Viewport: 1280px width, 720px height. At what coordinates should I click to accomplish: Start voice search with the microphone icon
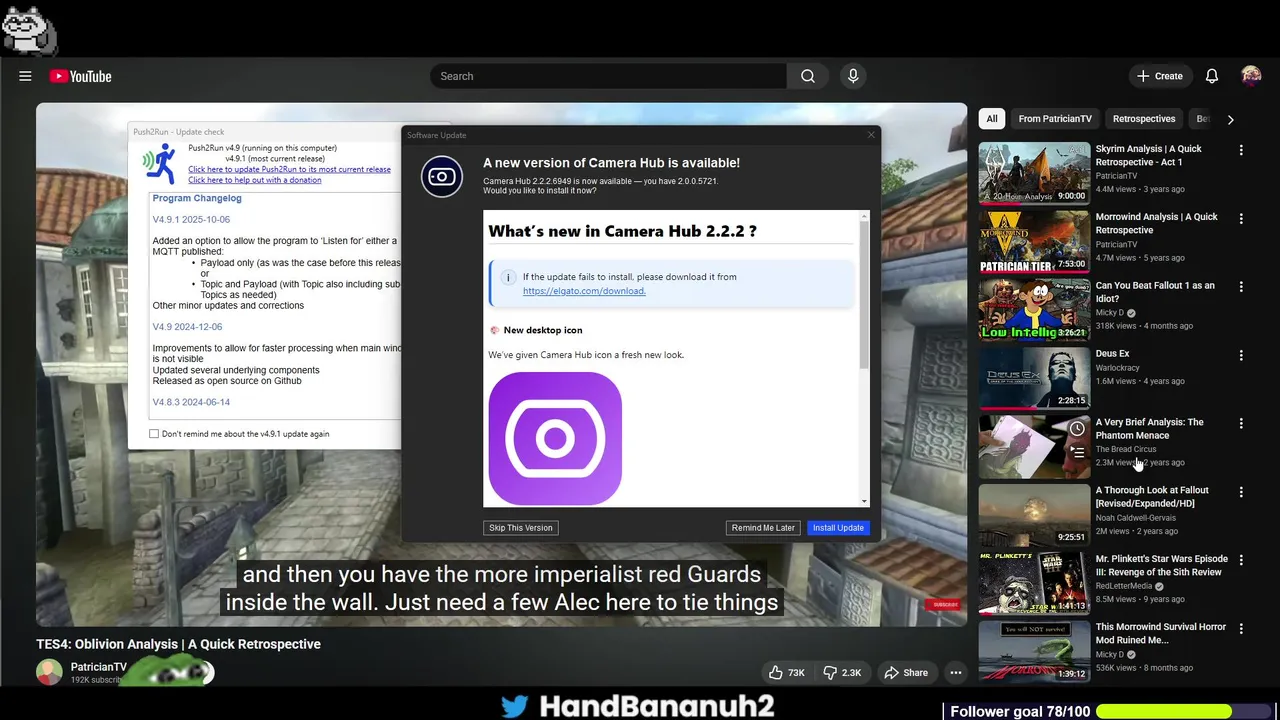[853, 76]
